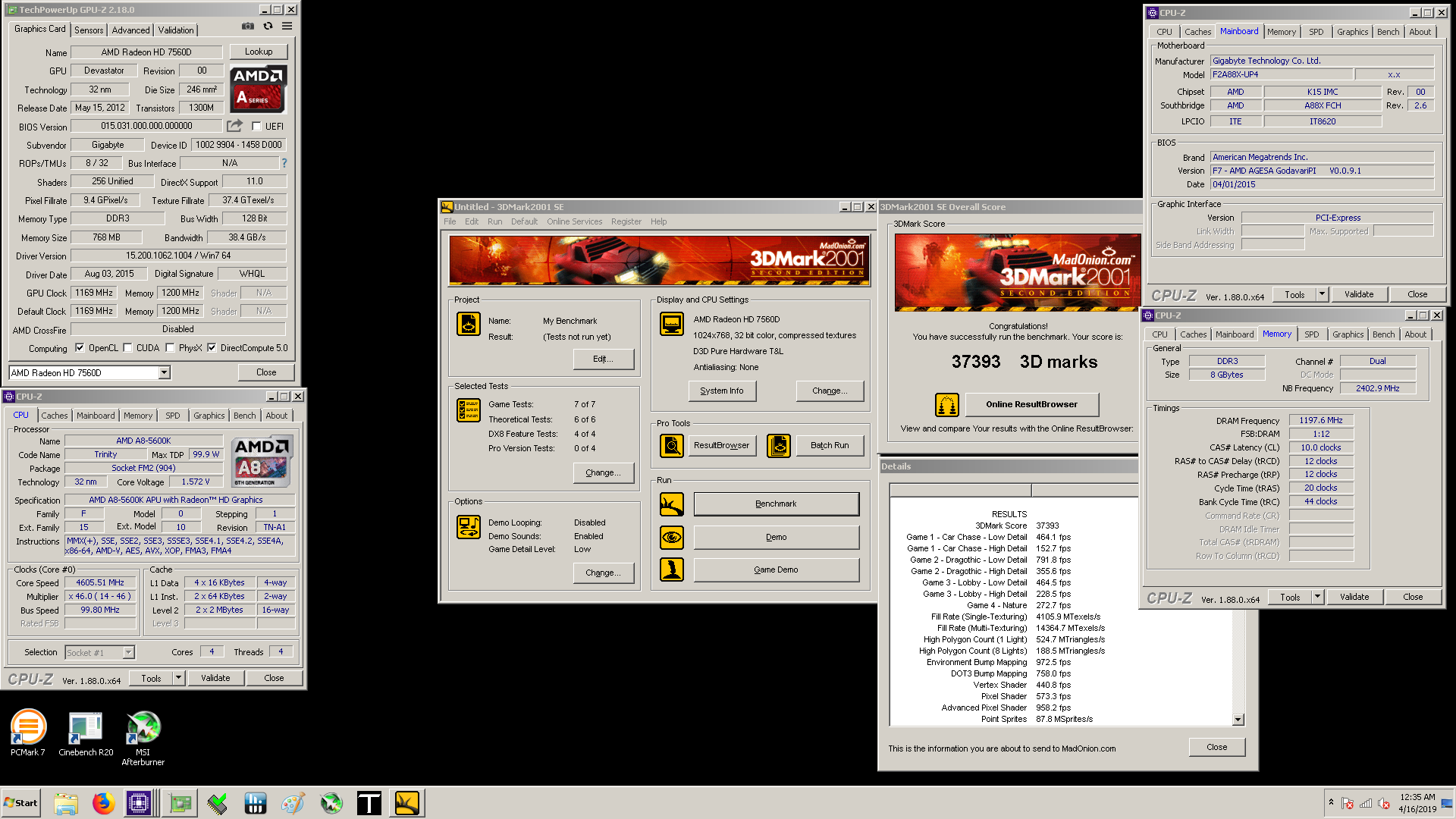Click Selected Tests checklist icon in 3DMark
The height and width of the screenshot is (819, 1456).
pos(468,410)
